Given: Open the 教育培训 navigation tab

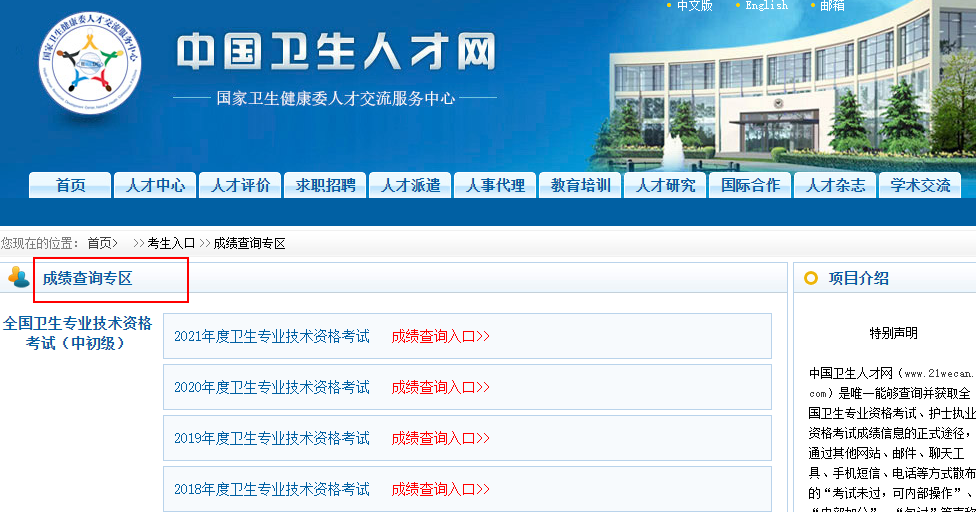Looking at the screenshot, I should tap(580, 186).
